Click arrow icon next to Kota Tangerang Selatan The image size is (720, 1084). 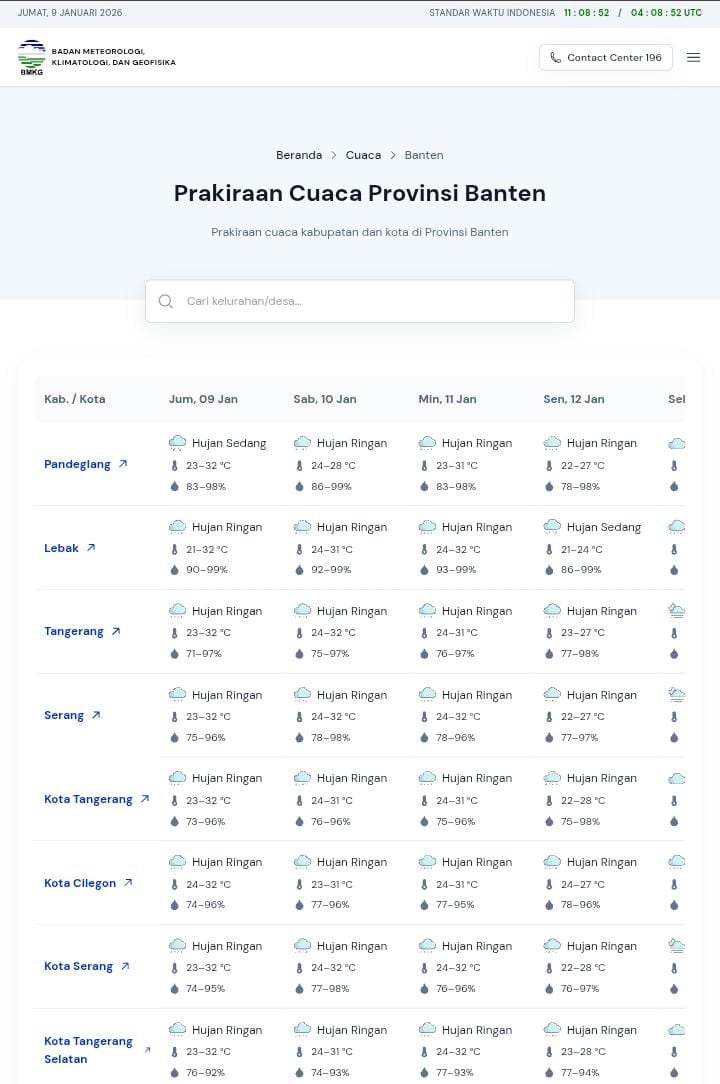click(148, 1050)
